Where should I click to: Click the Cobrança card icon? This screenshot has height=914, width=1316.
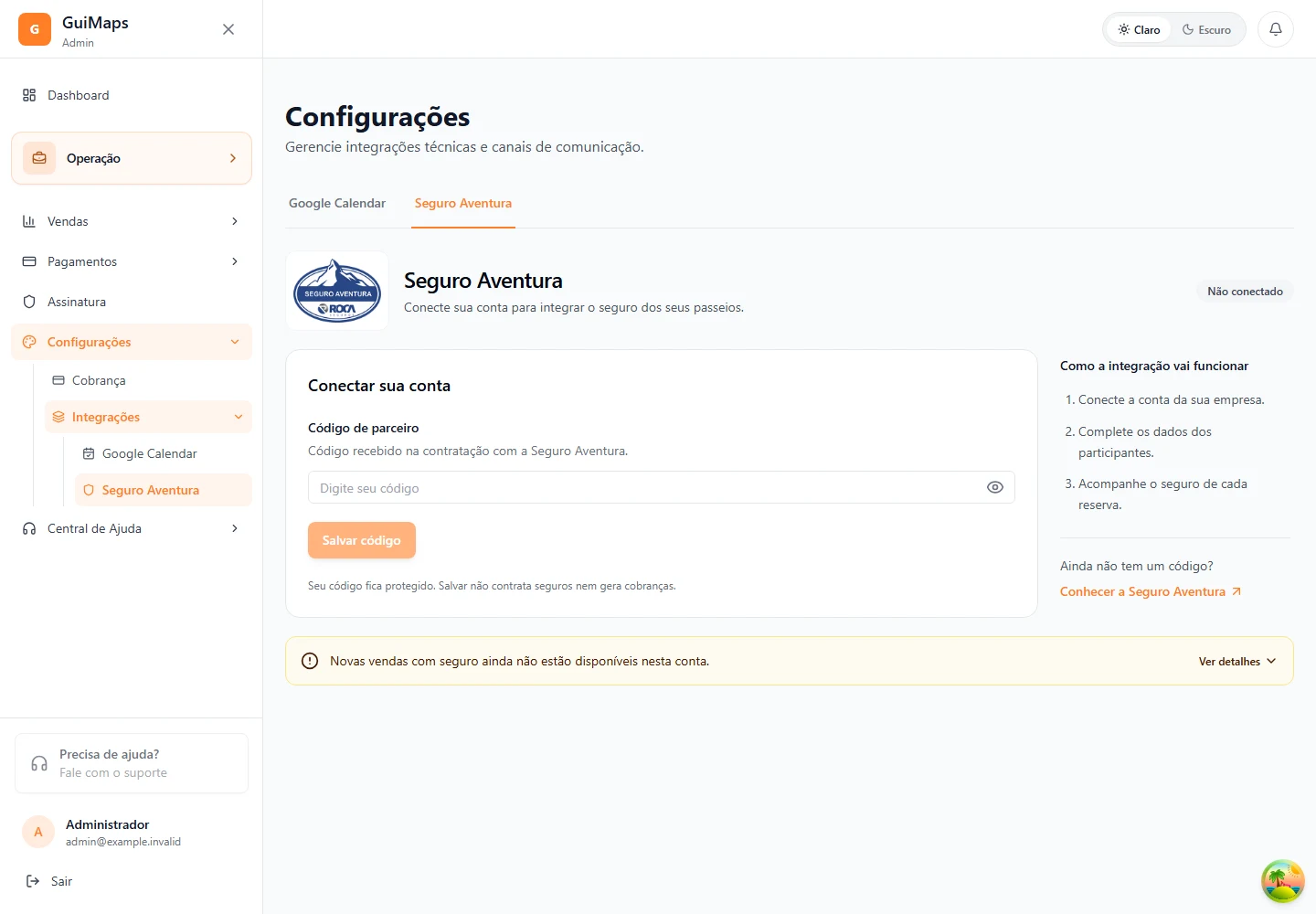tap(58, 380)
